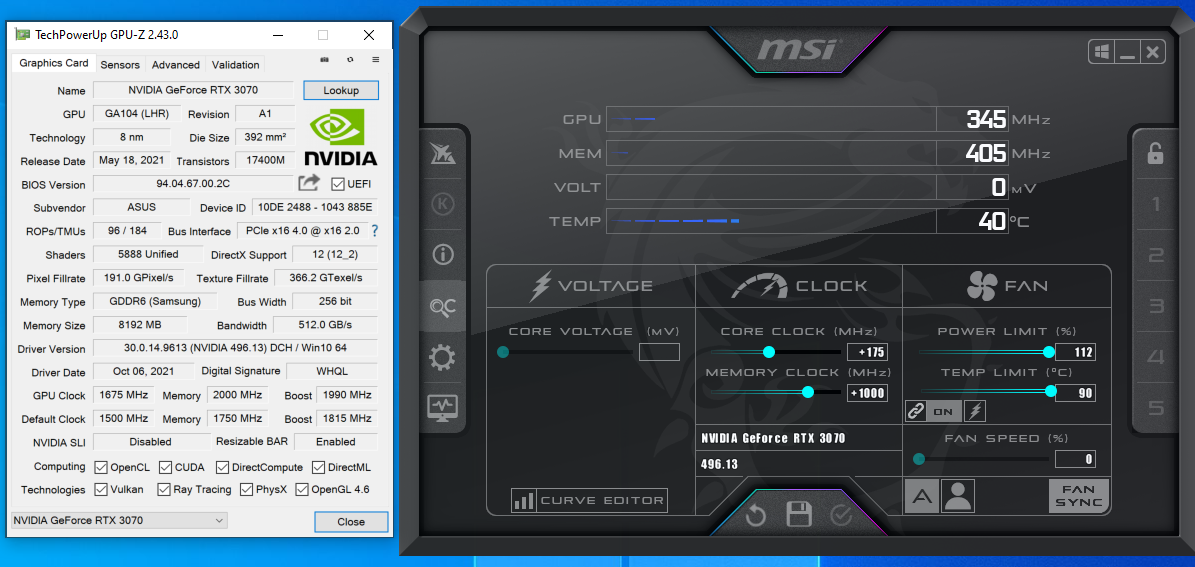Select Afterburner profile slot 5
The image size is (1195, 567).
pos(1155,408)
